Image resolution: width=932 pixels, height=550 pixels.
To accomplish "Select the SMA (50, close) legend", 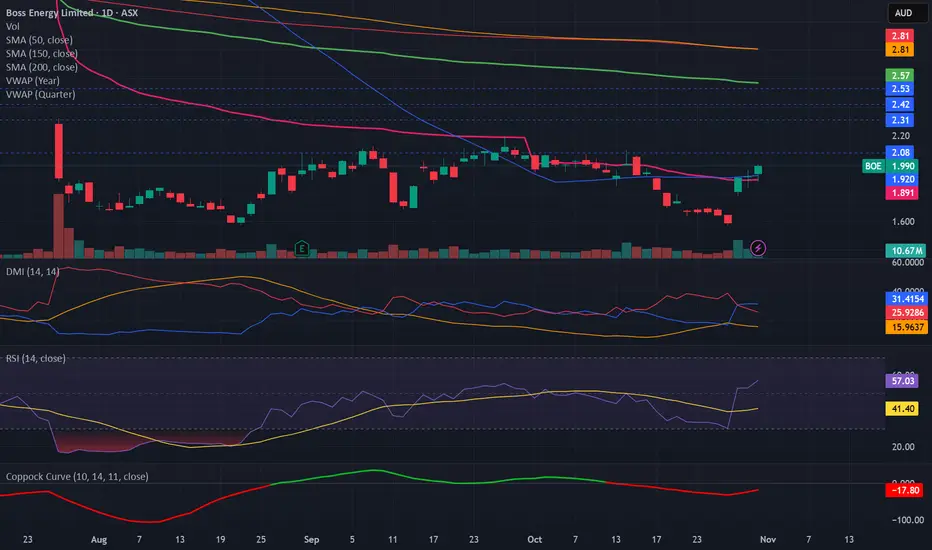I will (x=39, y=40).
